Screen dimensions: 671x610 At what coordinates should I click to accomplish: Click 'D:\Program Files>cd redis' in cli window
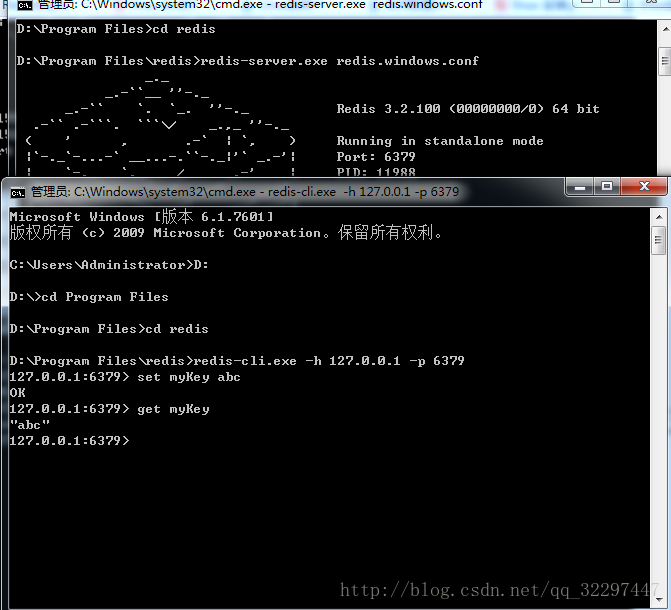[x=109, y=329]
